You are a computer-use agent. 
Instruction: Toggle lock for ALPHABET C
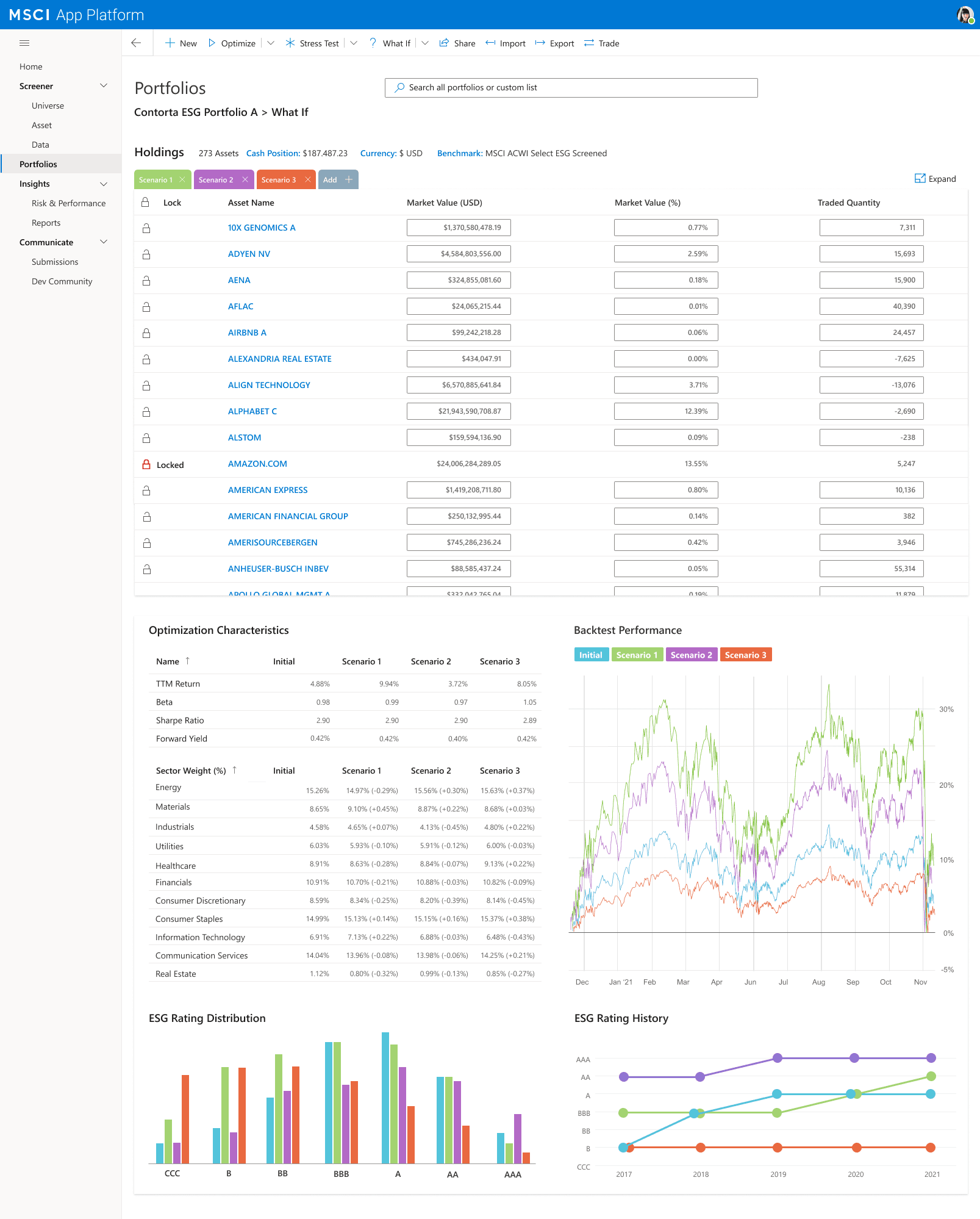[146, 412]
